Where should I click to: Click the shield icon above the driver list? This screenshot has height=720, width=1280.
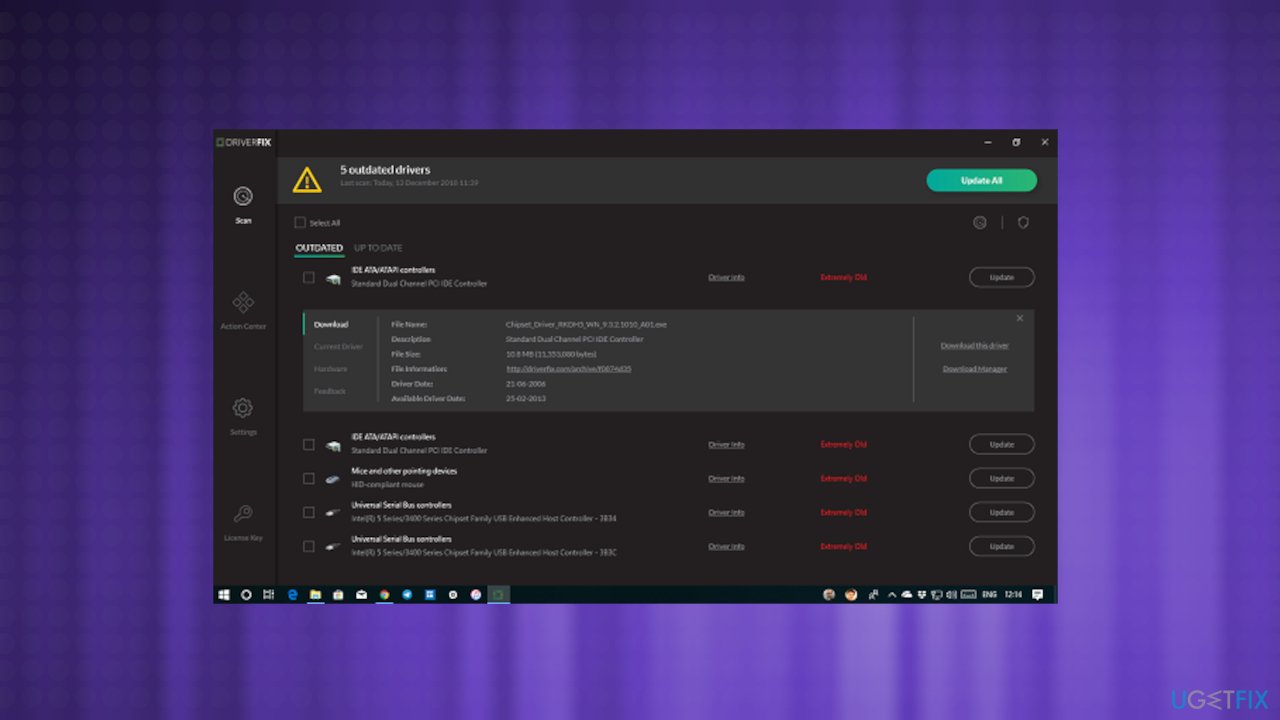(x=1023, y=223)
